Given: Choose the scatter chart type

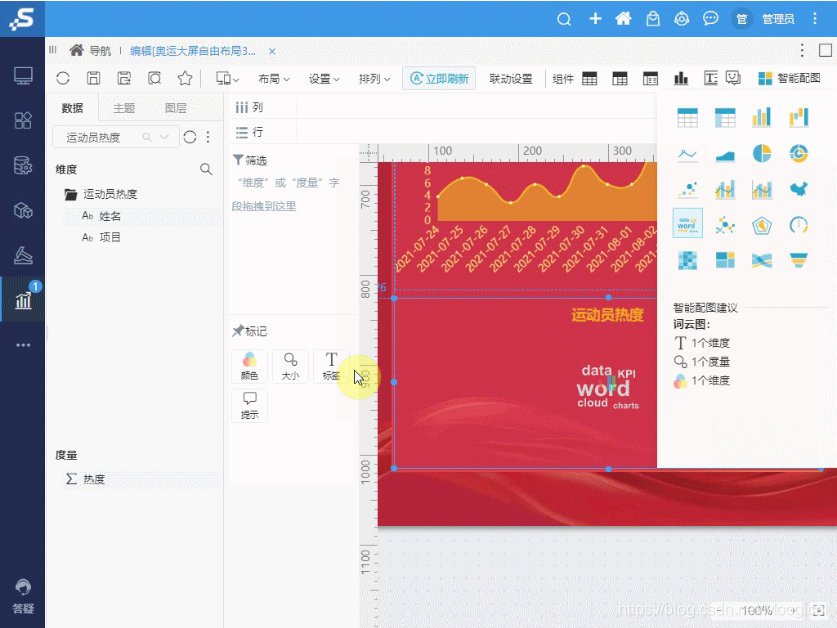Looking at the screenshot, I should tap(687, 189).
